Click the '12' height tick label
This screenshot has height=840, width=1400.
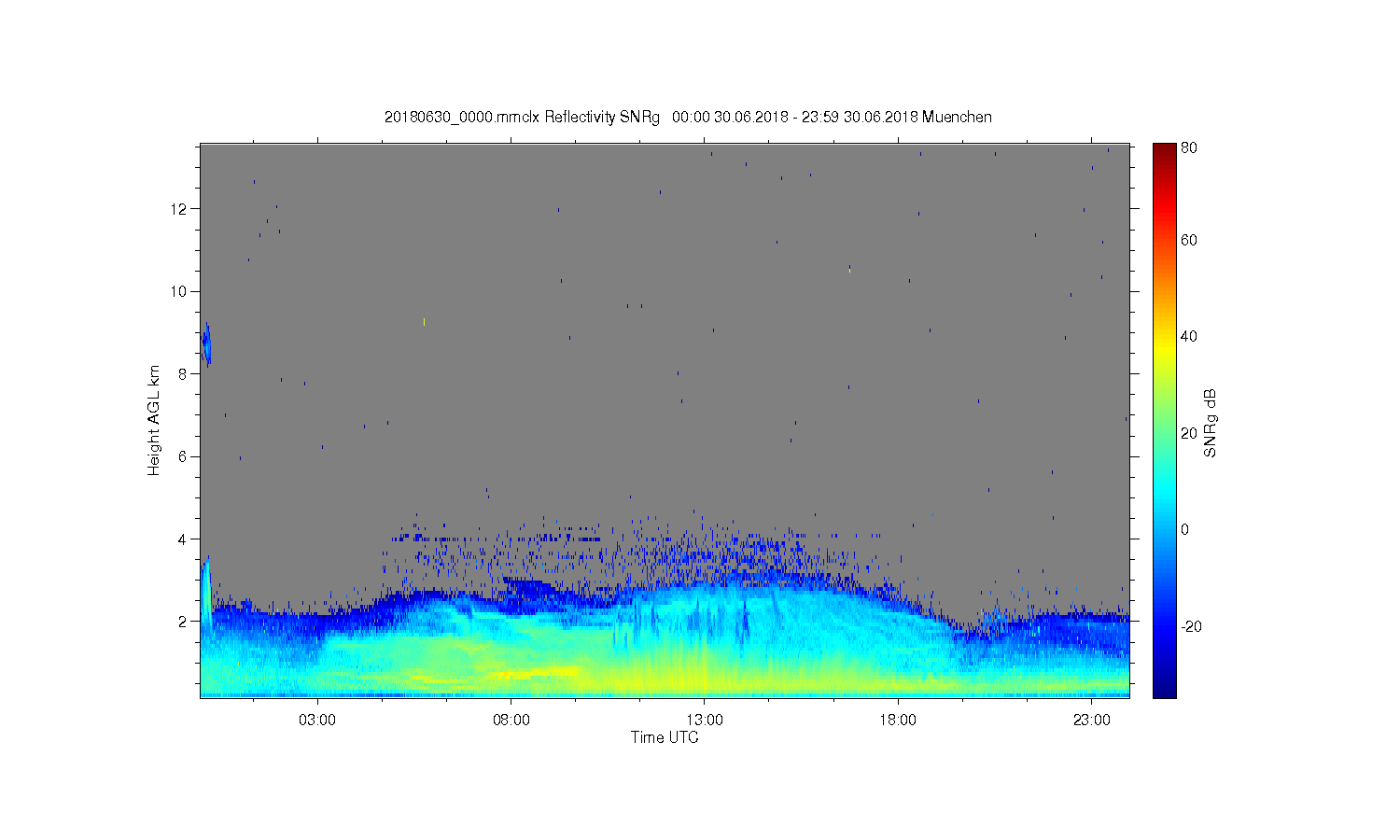tap(179, 209)
